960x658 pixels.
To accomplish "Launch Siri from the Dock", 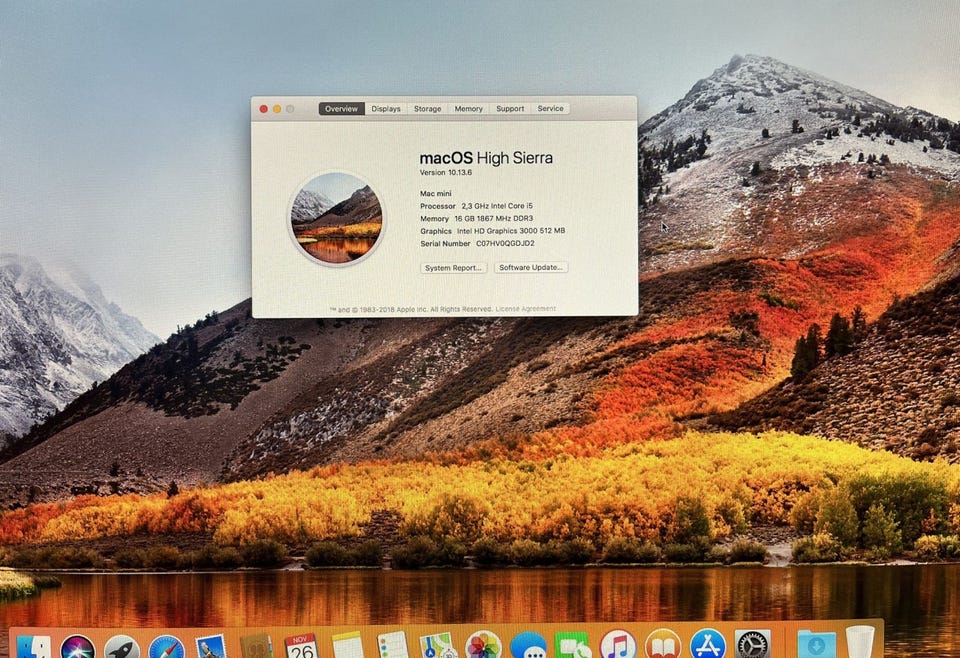I will pos(78,648).
